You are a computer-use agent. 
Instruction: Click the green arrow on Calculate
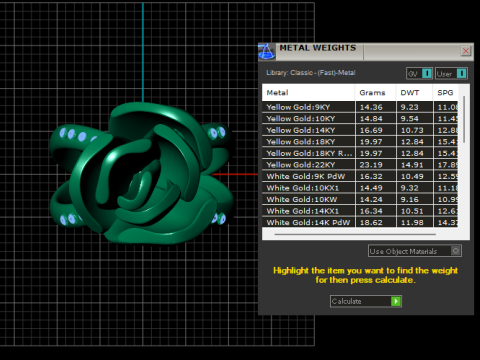click(x=396, y=301)
